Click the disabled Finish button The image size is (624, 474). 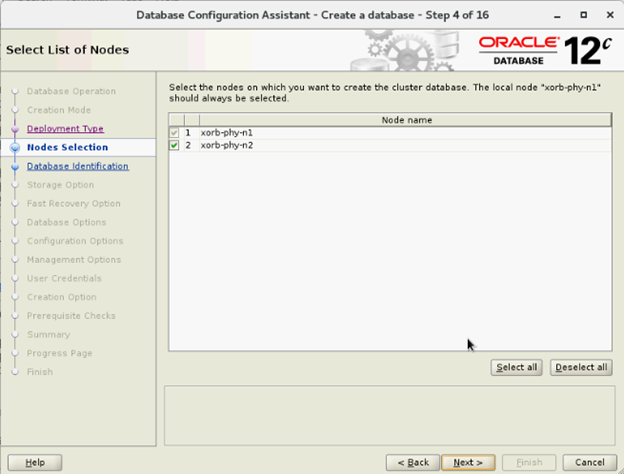point(529,462)
